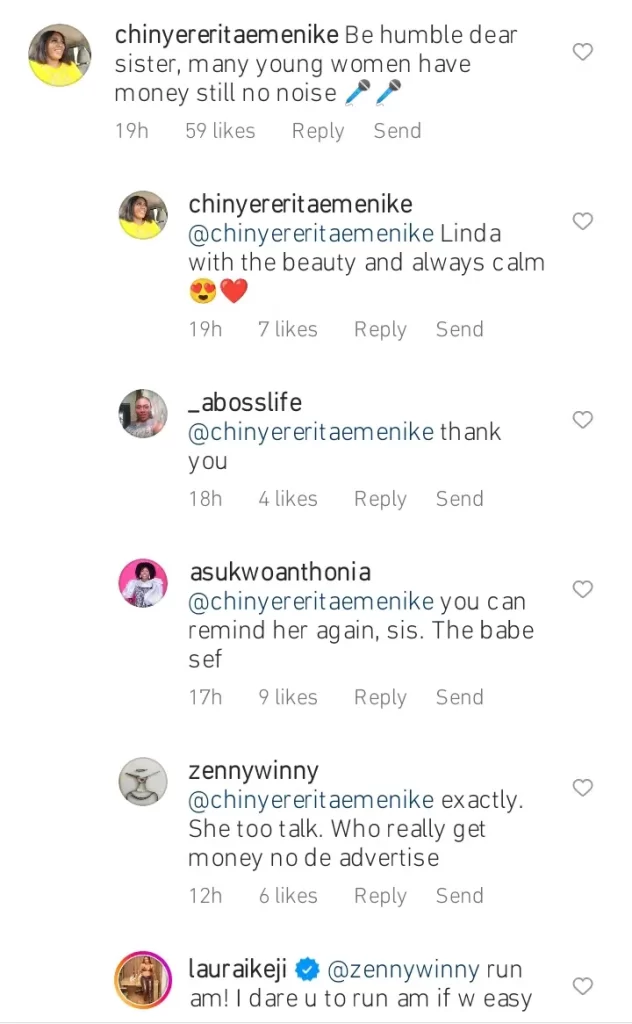Reply to the 'Be humble dear sister' comment
632x1024 pixels.
[x=317, y=131]
